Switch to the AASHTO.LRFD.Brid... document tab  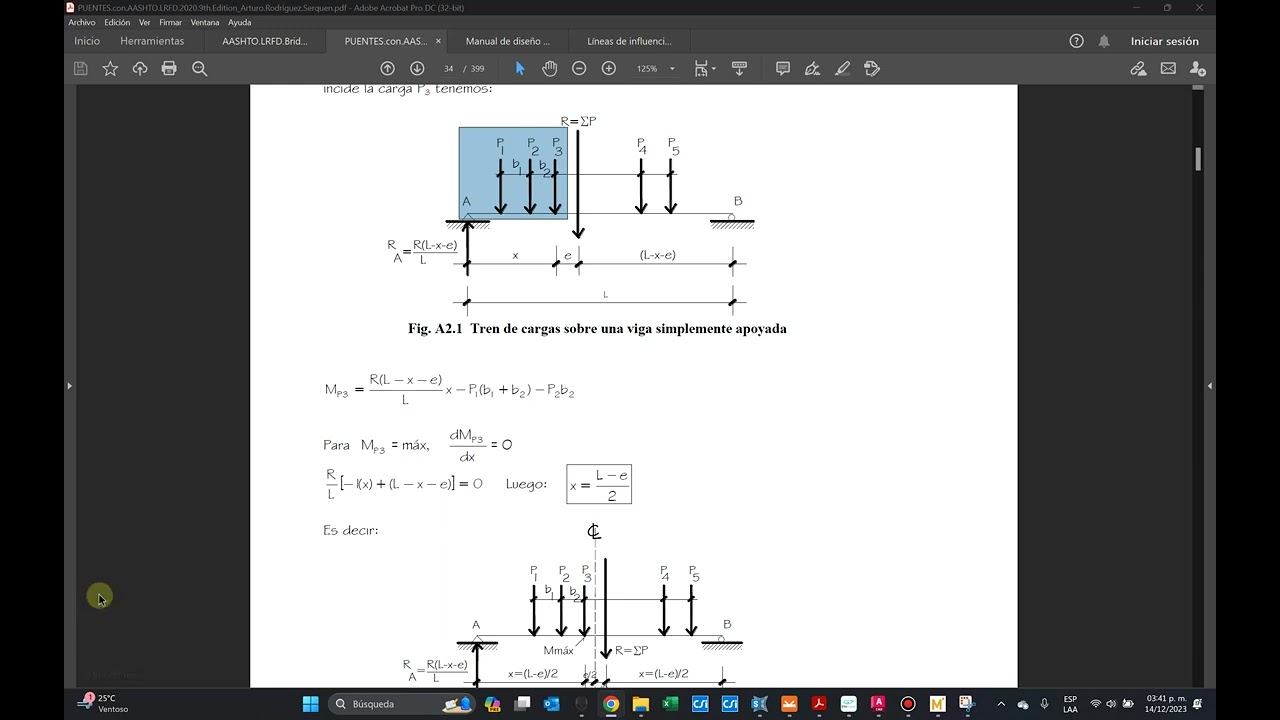[x=265, y=41]
